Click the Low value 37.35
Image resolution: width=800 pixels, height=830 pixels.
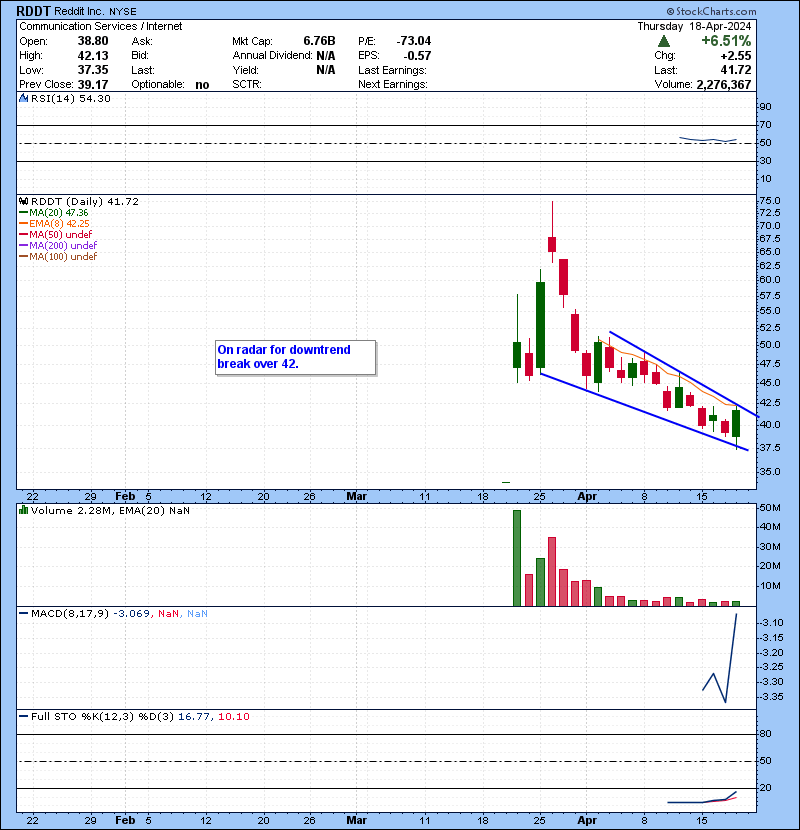pyautogui.click(x=93, y=70)
